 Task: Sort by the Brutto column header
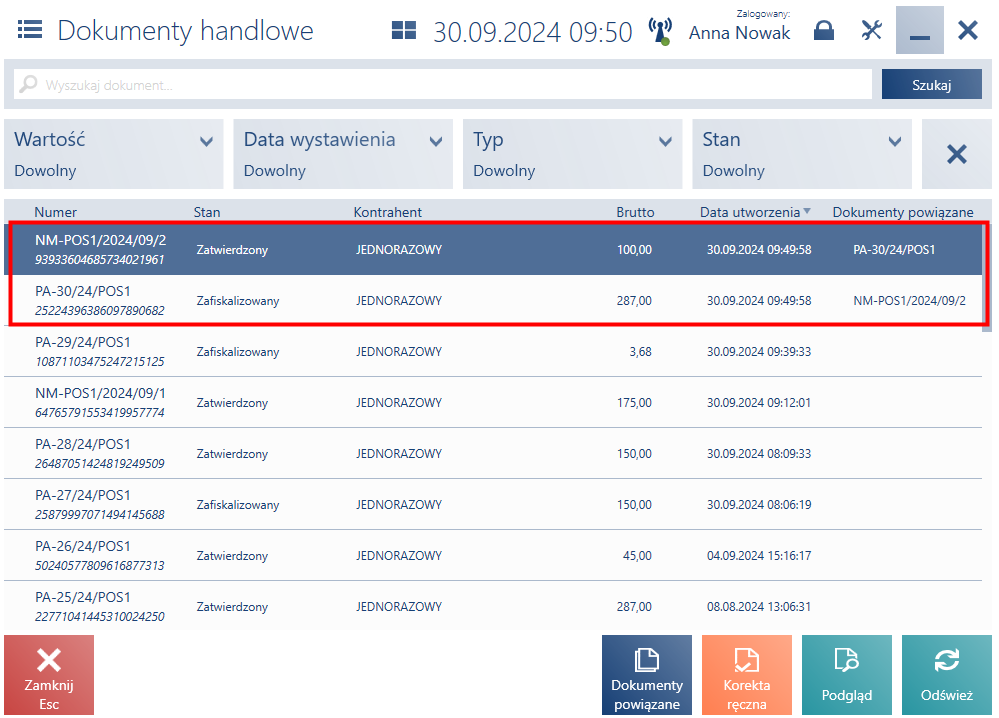pyautogui.click(x=635, y=212)
